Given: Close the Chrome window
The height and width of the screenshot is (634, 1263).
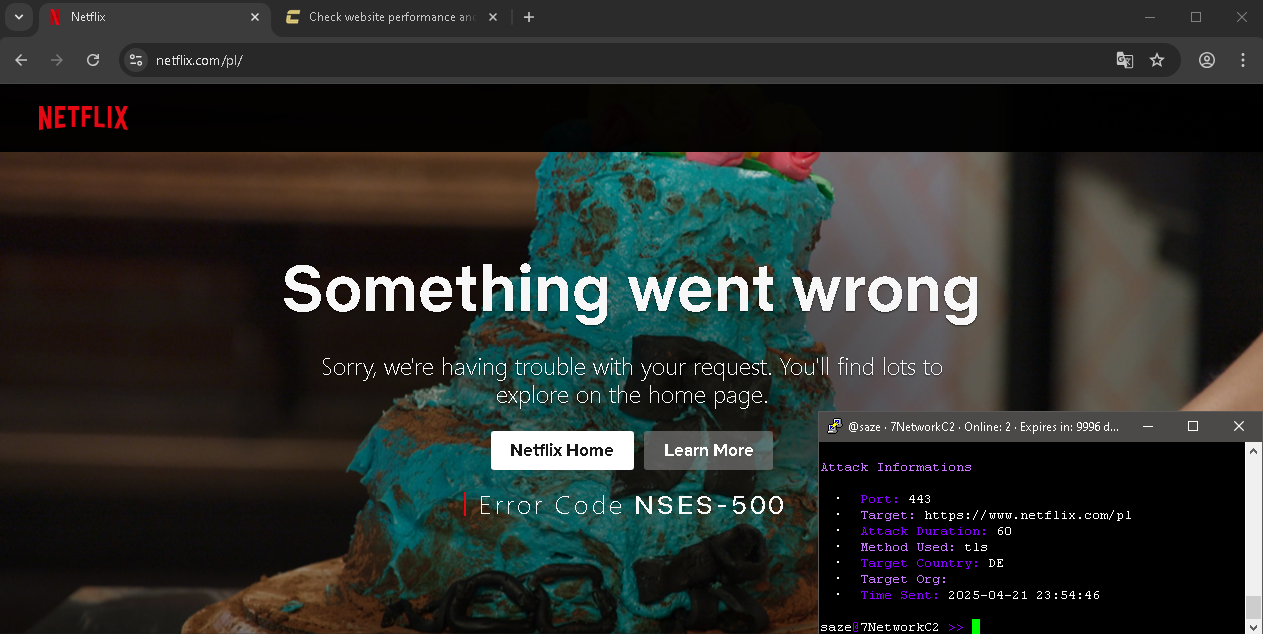Looking at the screenshot, I should (1241, 17).
